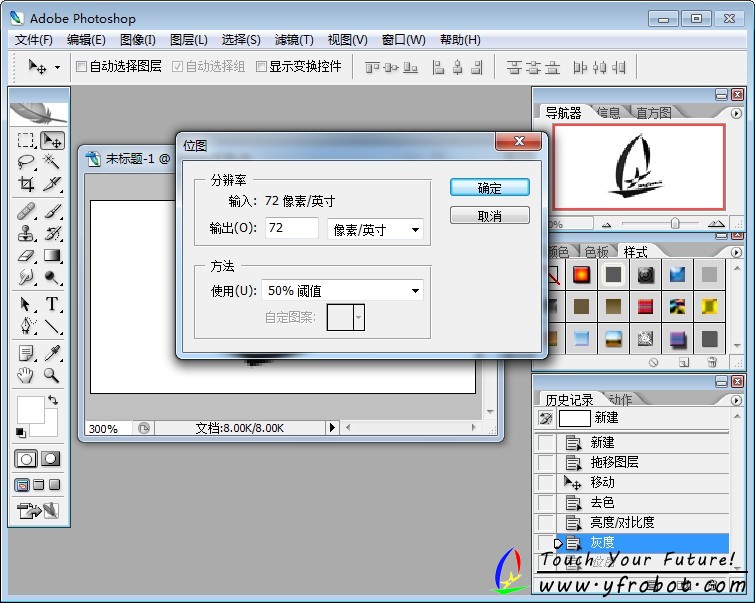755x603 pixels.
Task: Toggle history brush source for 新建 step
Action: [x=546, y=442]
